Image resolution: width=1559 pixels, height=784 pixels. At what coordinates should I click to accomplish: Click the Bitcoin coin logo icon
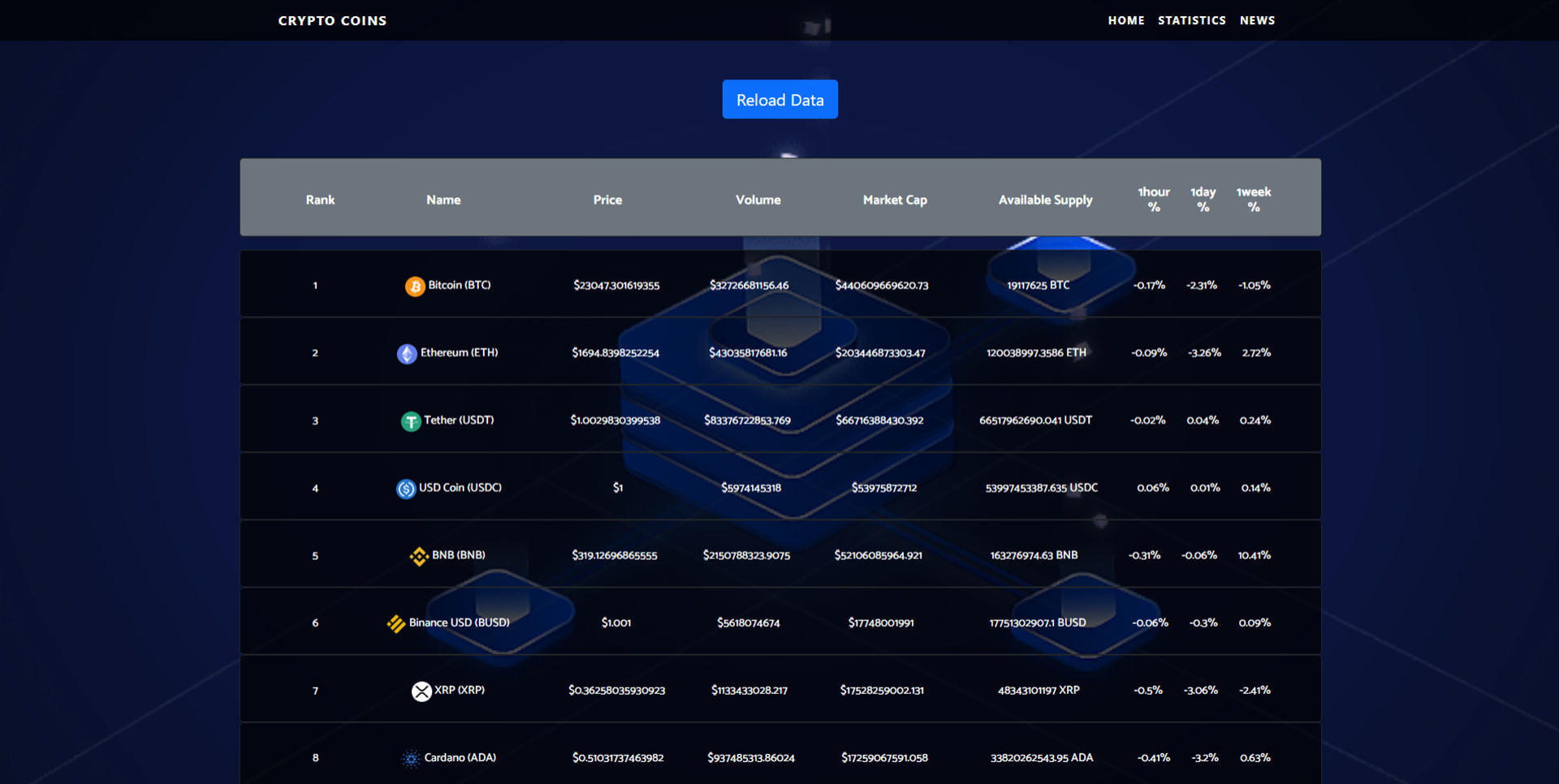point(415,286)
